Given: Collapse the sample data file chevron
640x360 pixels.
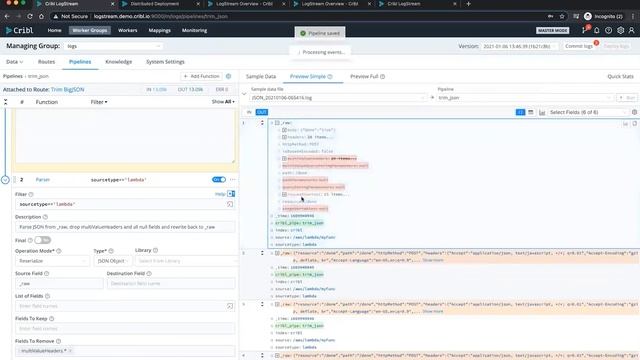Looking at the screenshot, I should [x=244, y=94].
